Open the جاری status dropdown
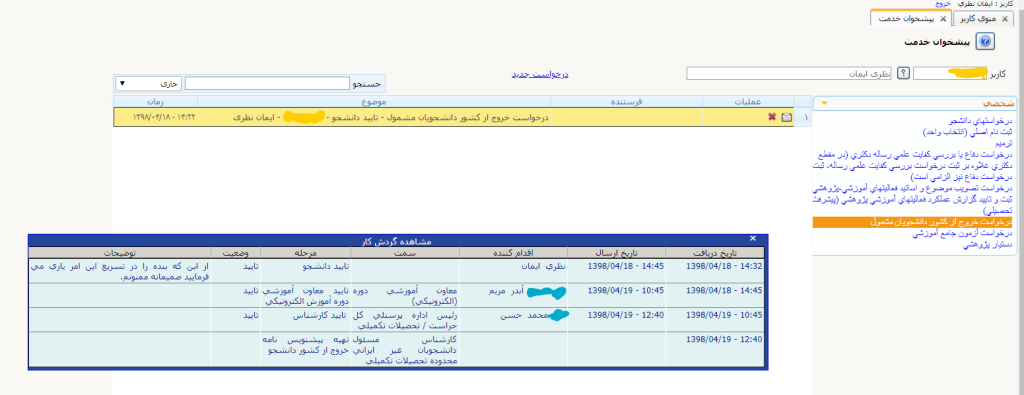 click(150, 84)
